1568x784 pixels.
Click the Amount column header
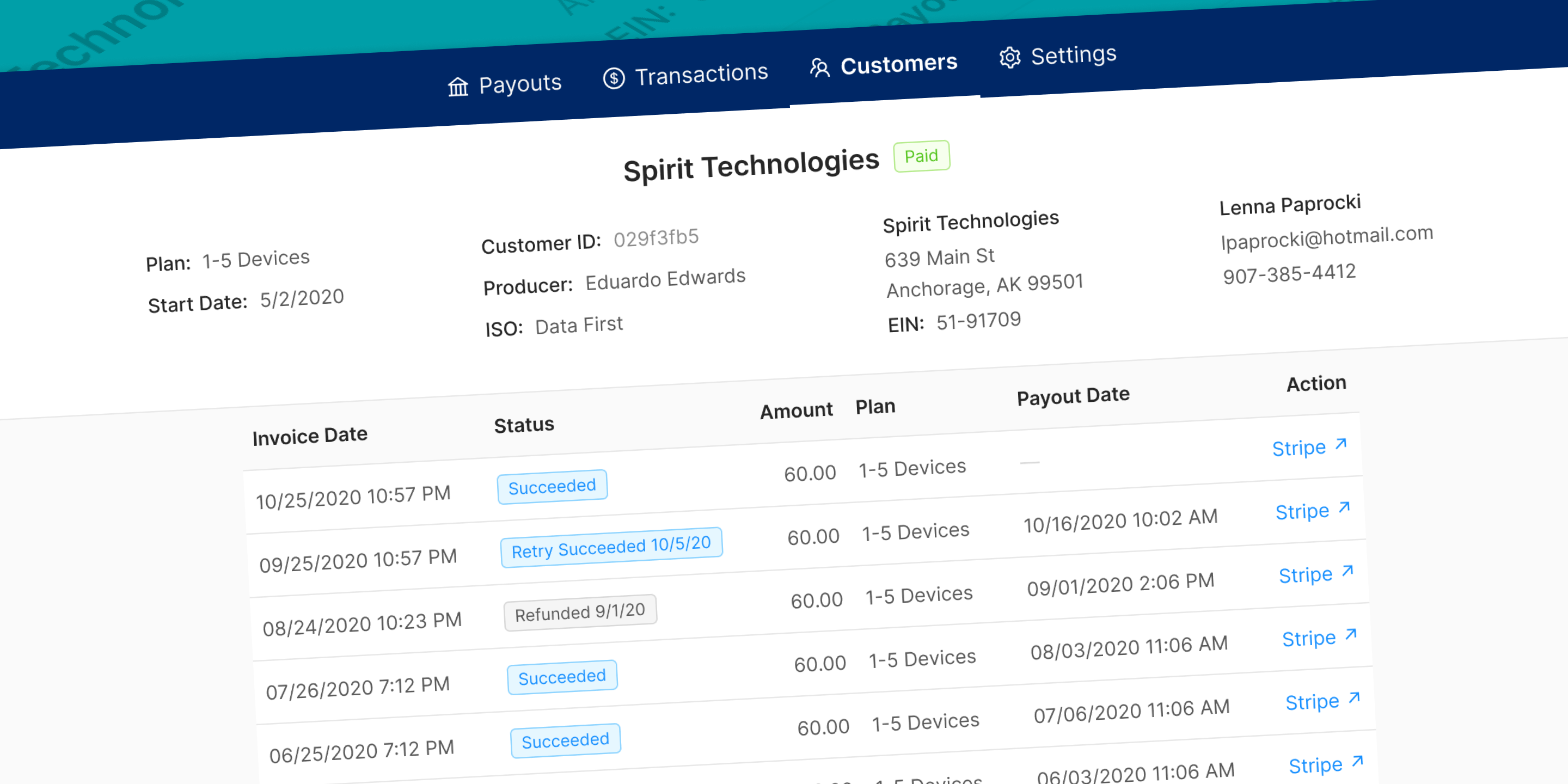tap(796, 411)
